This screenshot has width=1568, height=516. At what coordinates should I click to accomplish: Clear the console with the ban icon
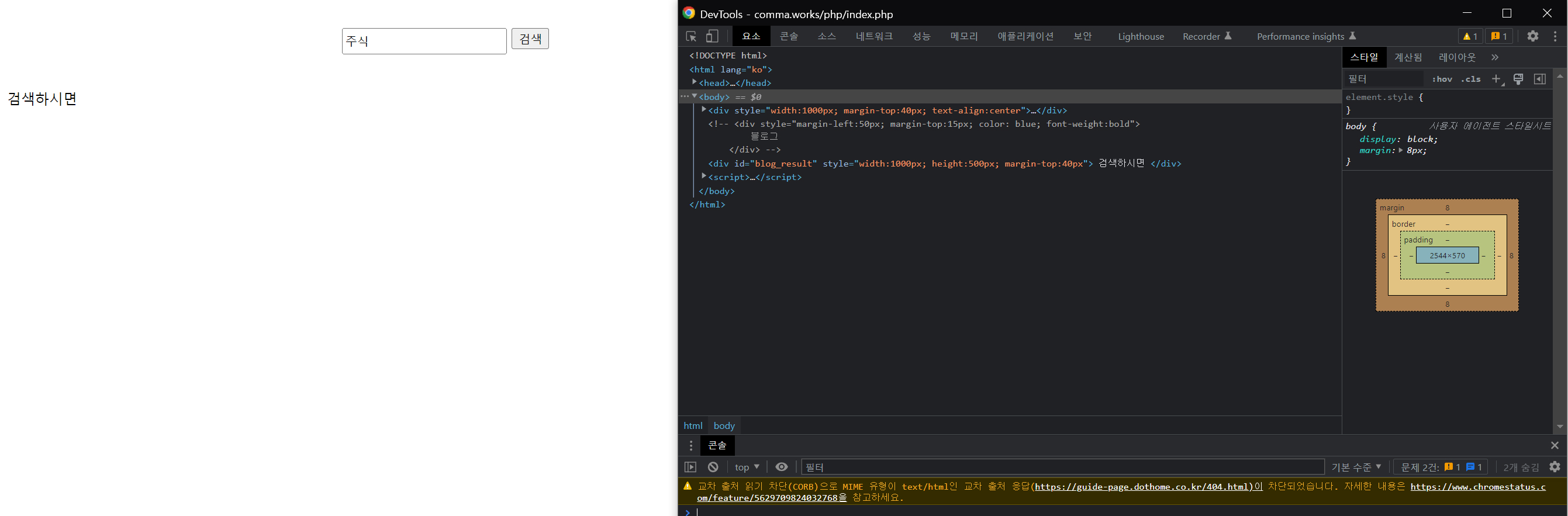[x=713, y=467]
